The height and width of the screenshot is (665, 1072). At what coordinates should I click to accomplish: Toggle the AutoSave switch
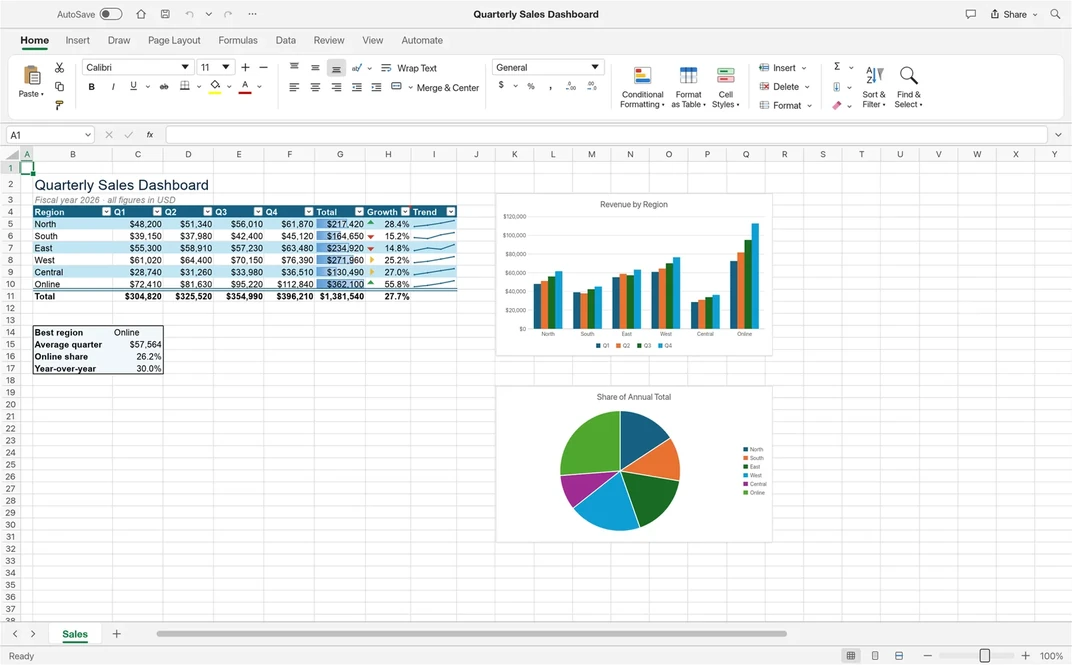(x=111, y=14)
